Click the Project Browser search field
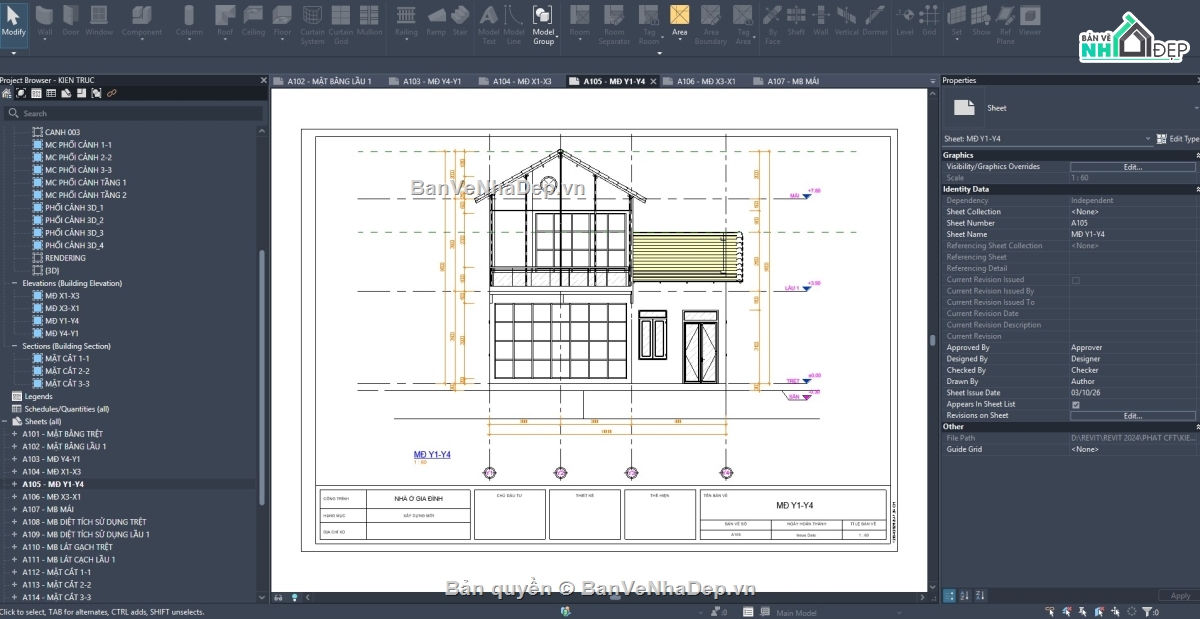This screenshot has width=1200, height=619. [x=133, y=113]
